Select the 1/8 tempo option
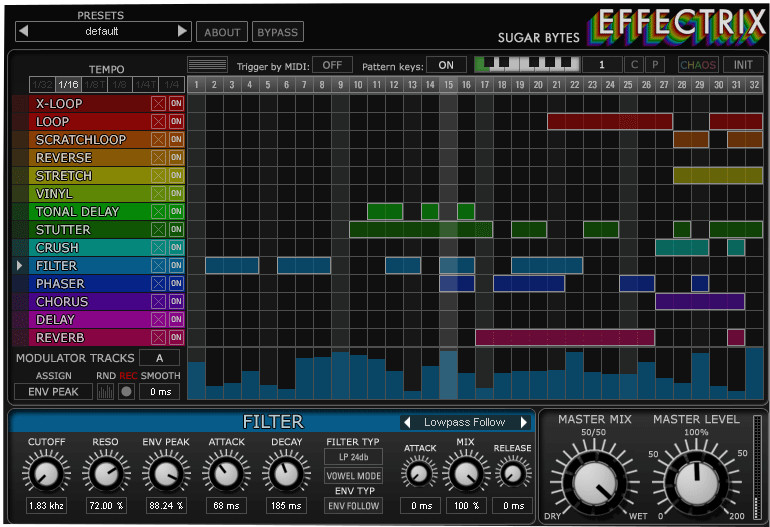The width and height of the screenshot is (770, 527). (120, 84)
